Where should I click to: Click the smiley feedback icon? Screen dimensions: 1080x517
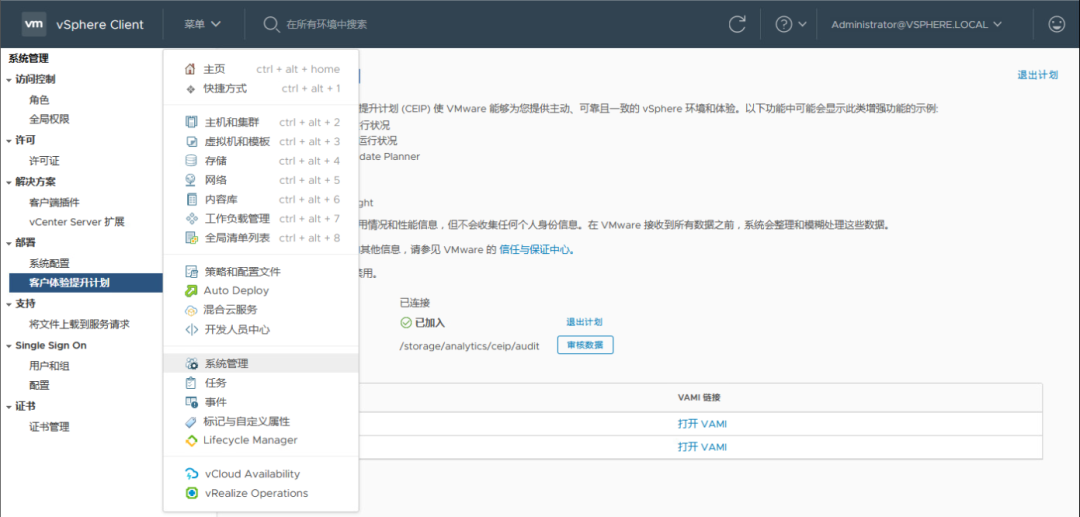[1056, 24]
